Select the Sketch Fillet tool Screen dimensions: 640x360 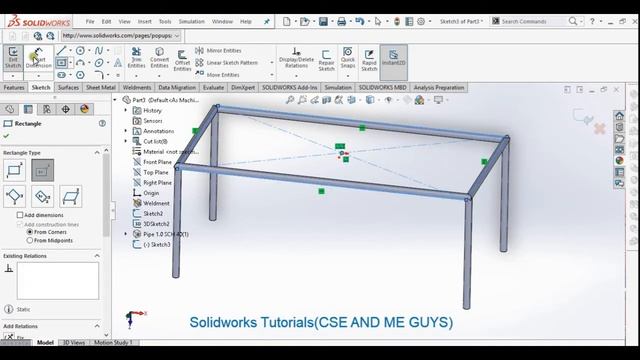(99, 75)
